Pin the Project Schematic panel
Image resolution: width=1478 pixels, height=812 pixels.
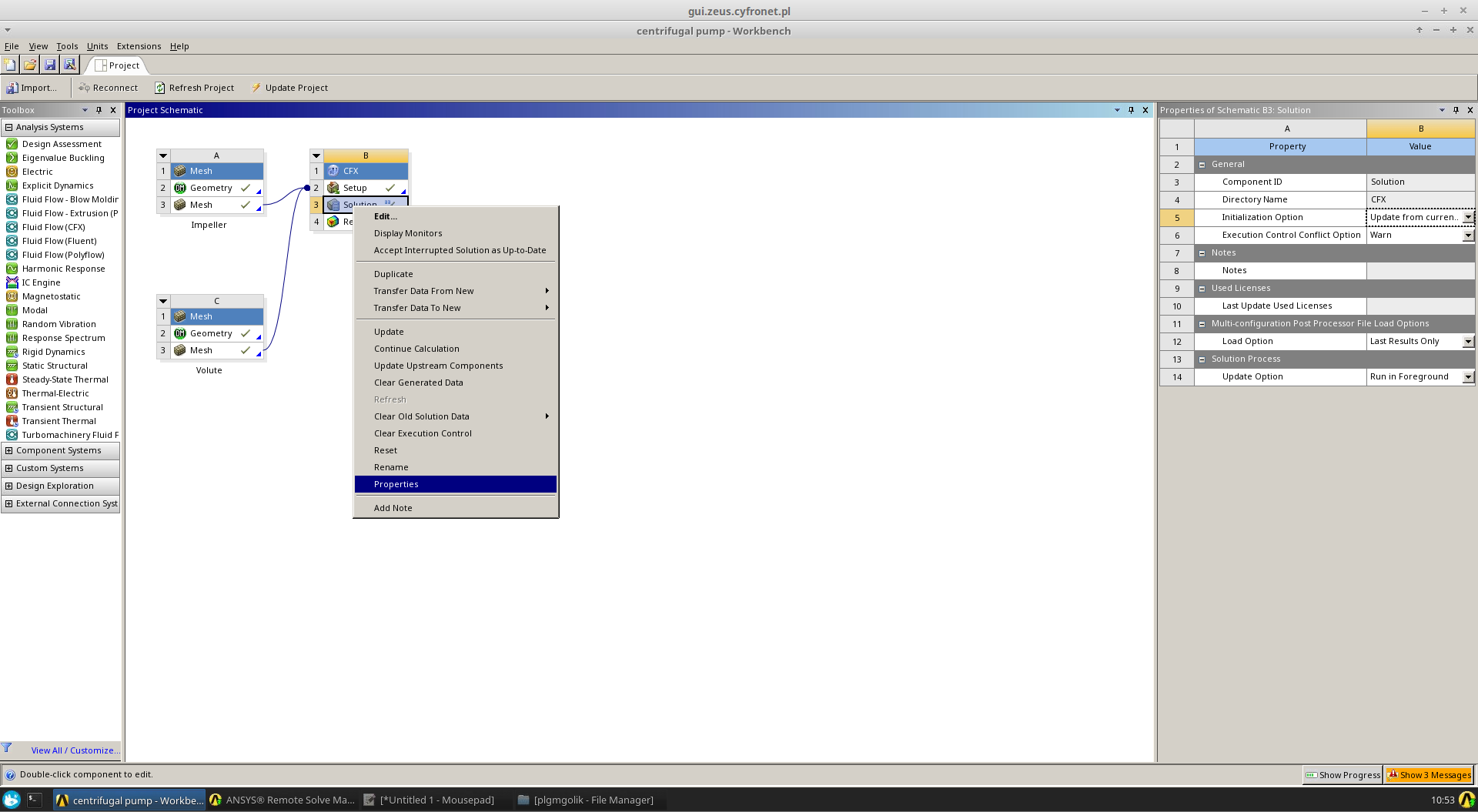(x=1131, y=110)
